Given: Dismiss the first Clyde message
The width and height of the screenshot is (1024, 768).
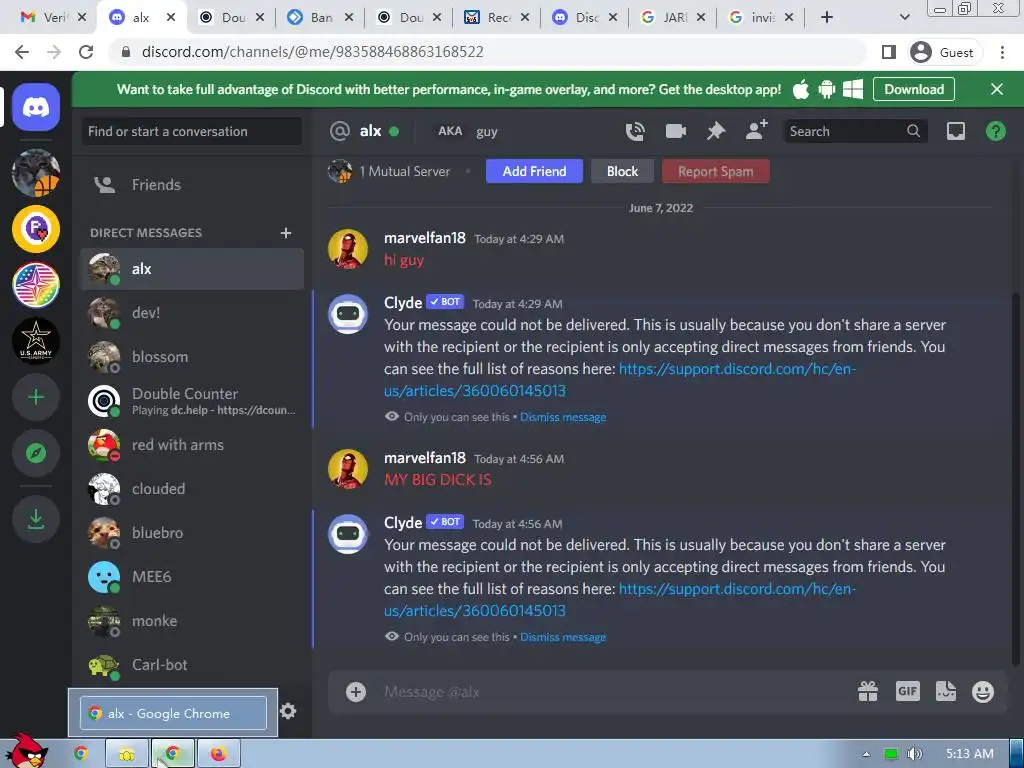Looking at the screenshot, I should click(563, 417).
